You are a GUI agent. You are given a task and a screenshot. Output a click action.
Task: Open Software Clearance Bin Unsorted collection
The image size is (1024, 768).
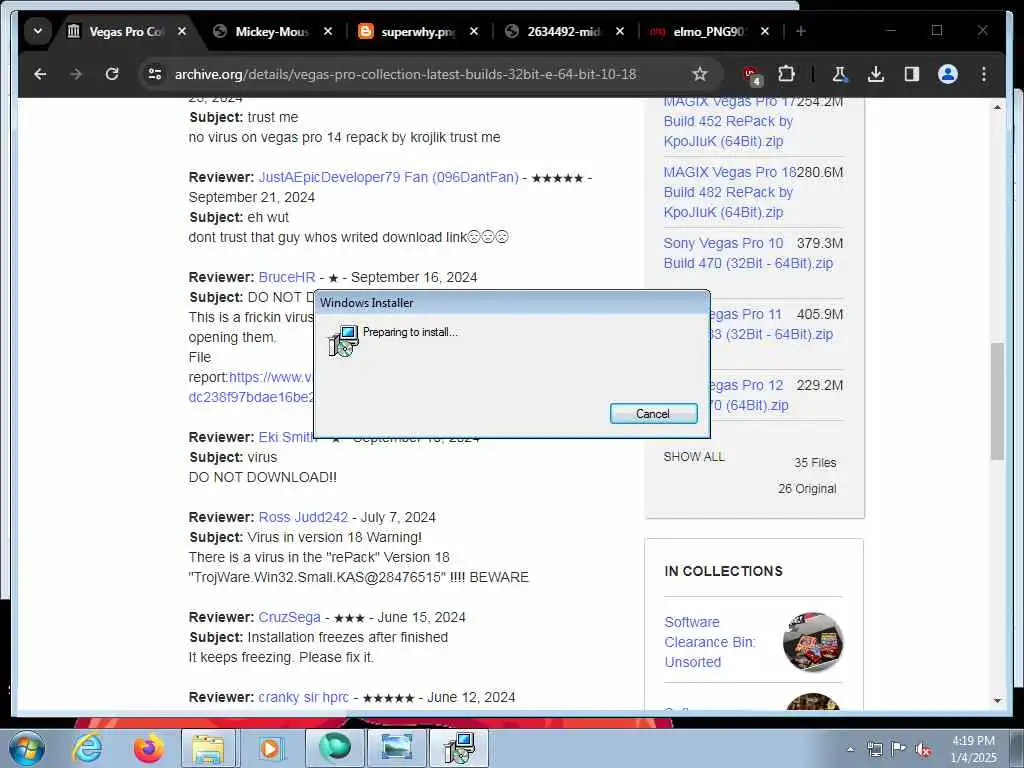pos(710,642)
